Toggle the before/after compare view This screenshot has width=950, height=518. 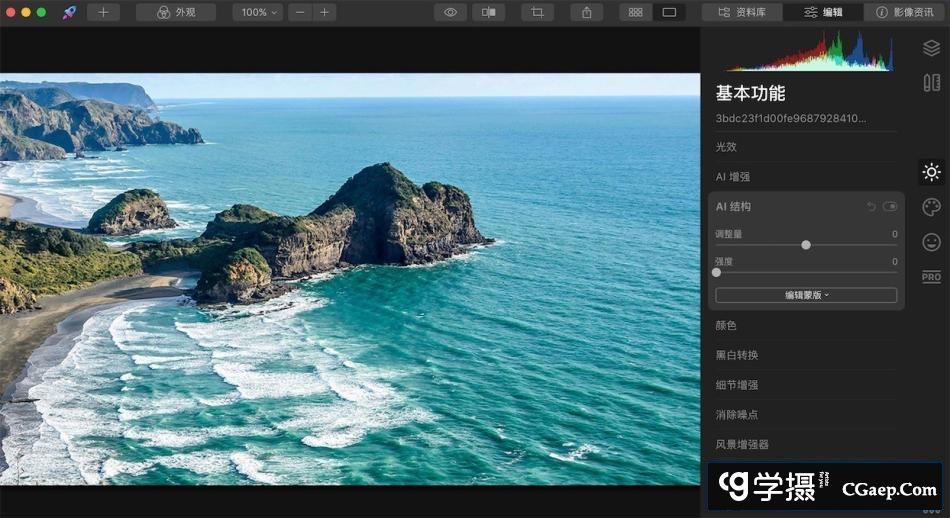489,12
